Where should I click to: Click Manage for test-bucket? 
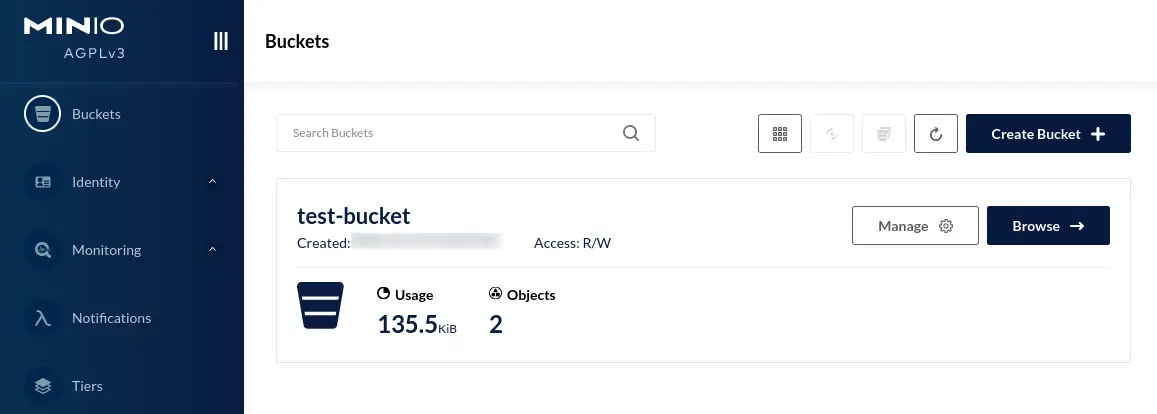point(915,226)
